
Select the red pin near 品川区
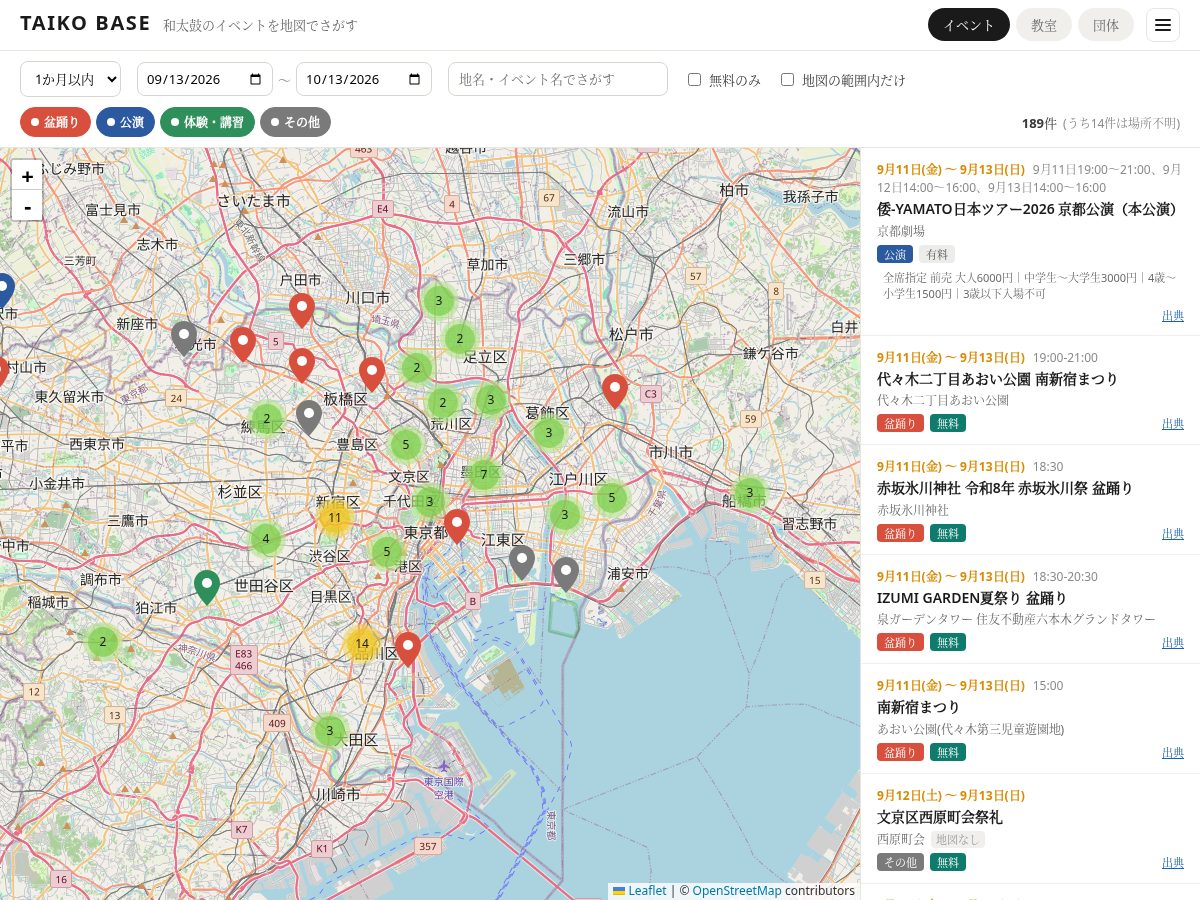tap(407, 649)
